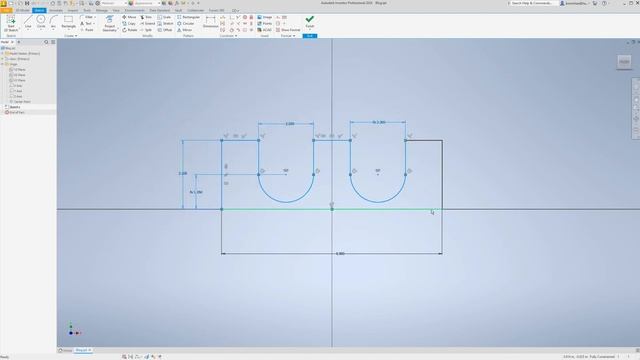The width and height of the screenshot is (640, 360).
Task: Open the File tab
Action: pyautogui.click(x=6, y=10)
